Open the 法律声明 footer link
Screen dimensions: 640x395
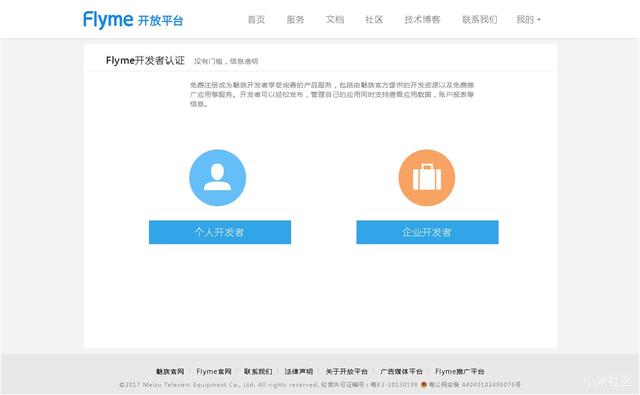[299, 371]
